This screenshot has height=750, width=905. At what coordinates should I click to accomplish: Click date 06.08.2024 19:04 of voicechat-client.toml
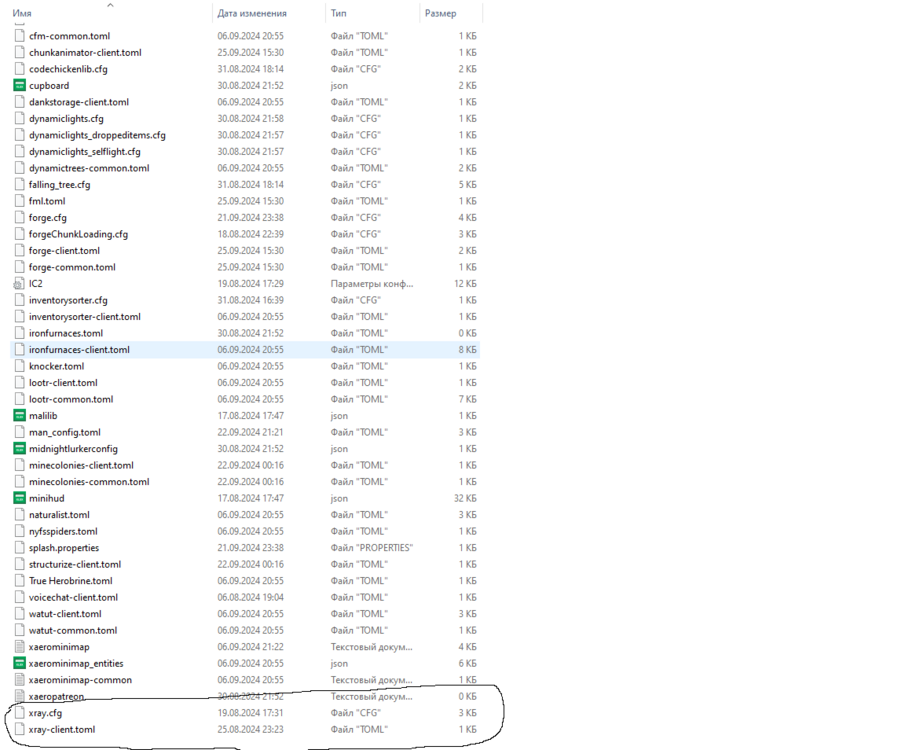[250, 598]
